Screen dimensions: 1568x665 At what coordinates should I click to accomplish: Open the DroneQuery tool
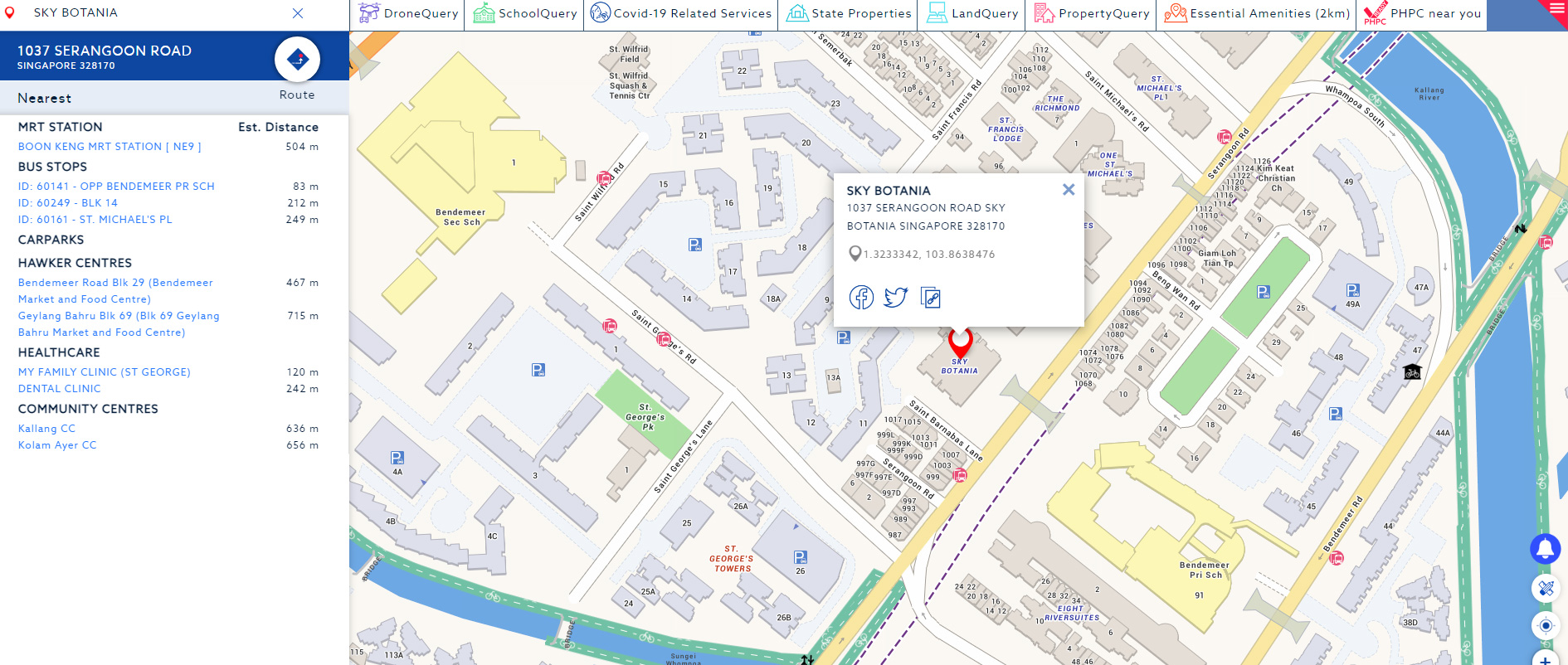point(407,13)
